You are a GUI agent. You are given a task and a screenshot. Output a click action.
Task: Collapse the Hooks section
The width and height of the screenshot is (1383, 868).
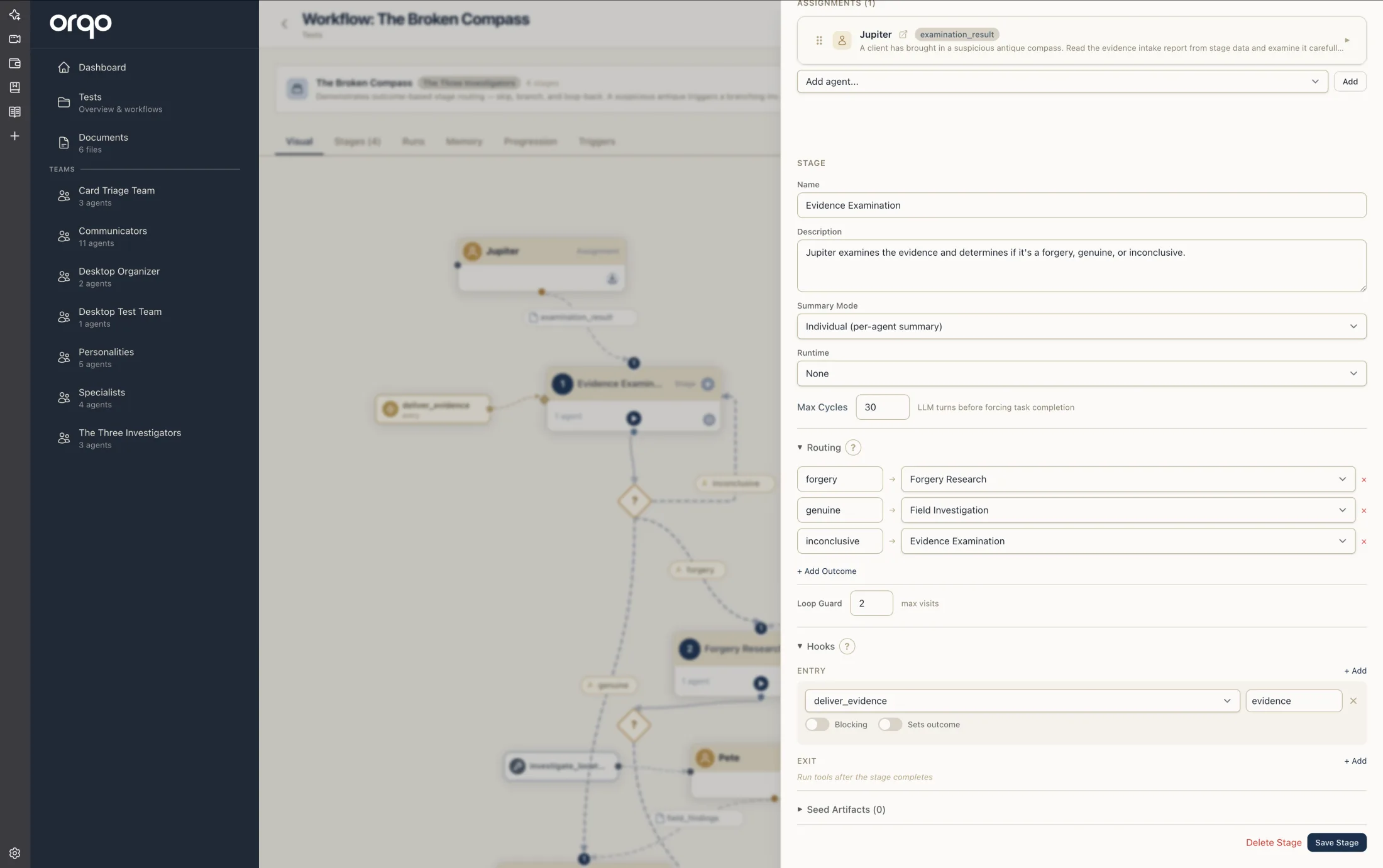[x=816, y=646]
